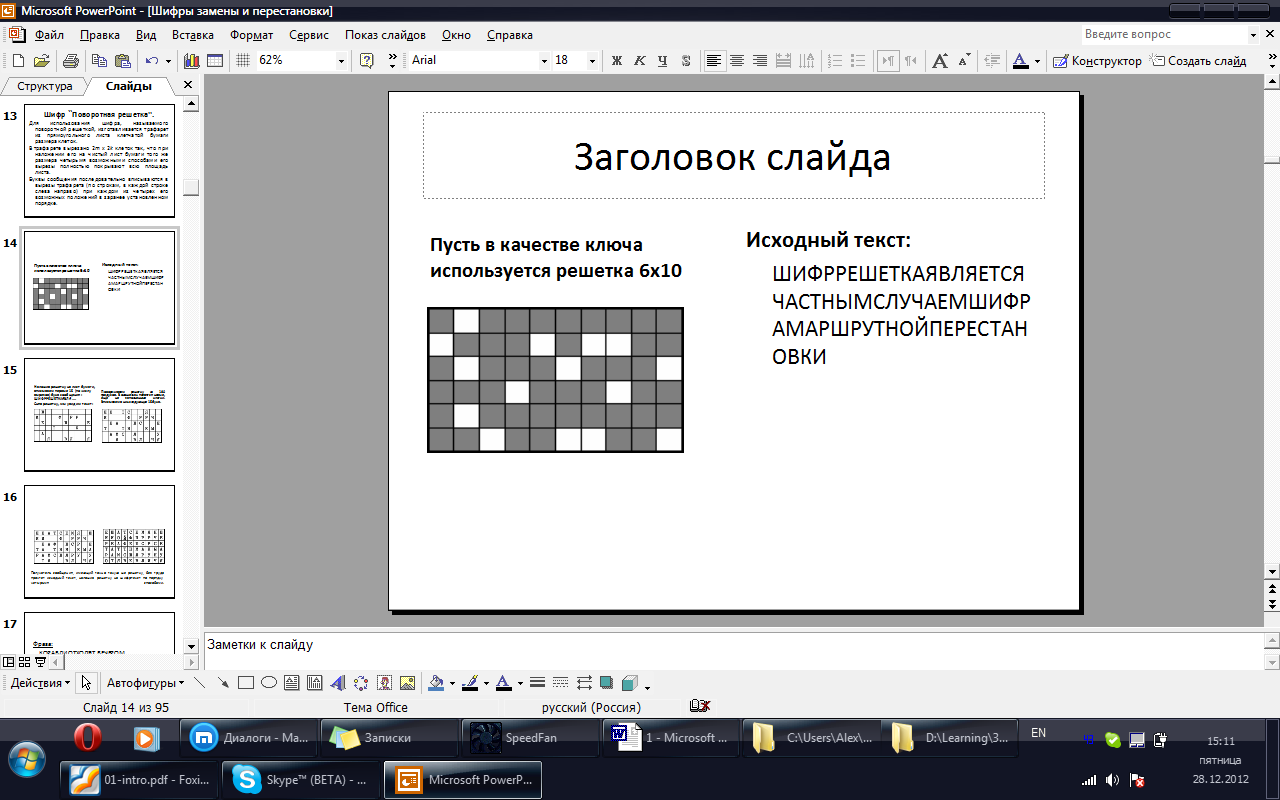Screen dimensions: 1280x800
Task: Click the Copy icon in toolbar
Action: [x=98, y=60]
